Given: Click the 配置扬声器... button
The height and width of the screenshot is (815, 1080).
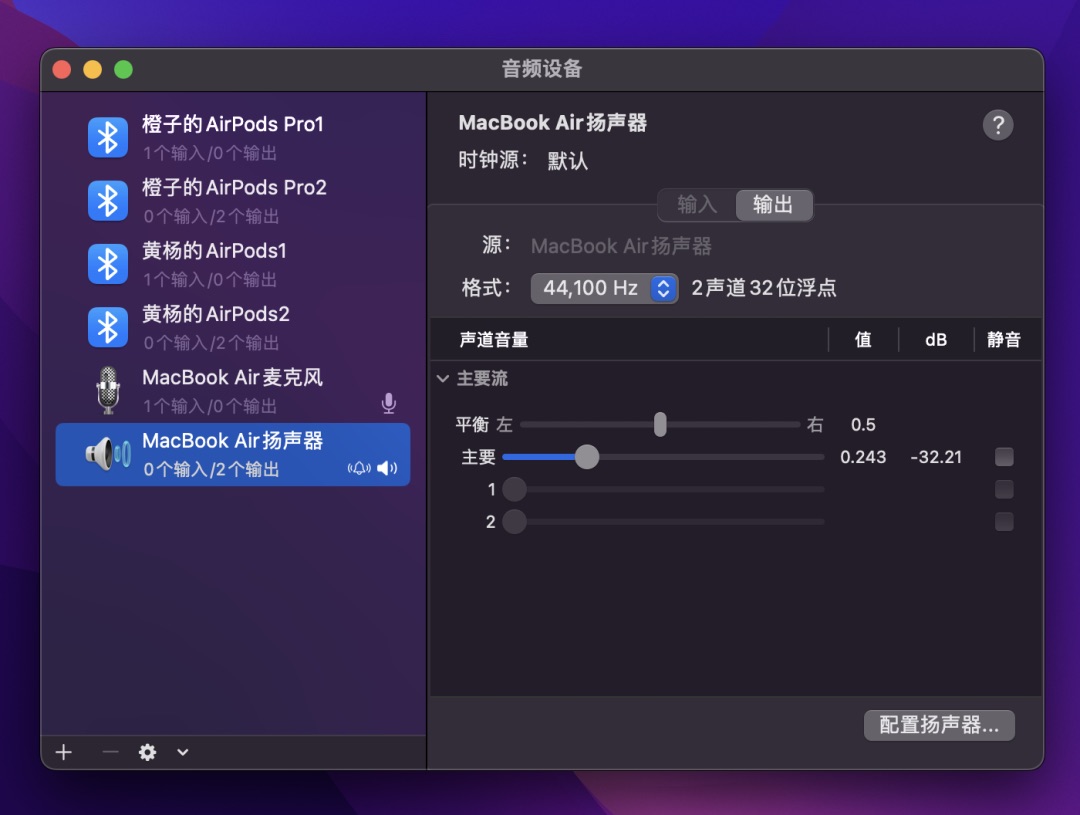Looking at the screenshot, I should coord(939,725).
